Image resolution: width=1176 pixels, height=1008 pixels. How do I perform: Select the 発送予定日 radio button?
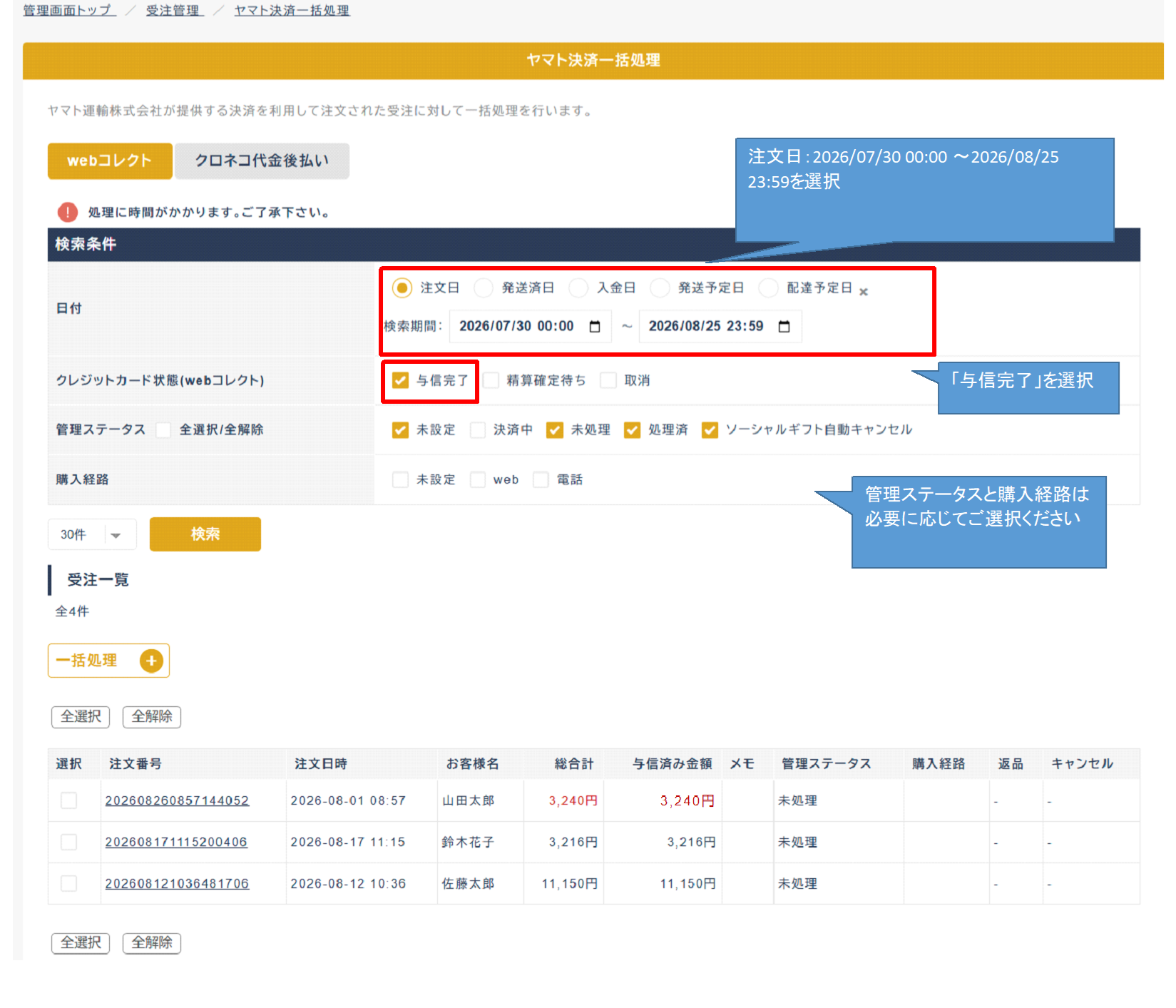pos(660,287)
